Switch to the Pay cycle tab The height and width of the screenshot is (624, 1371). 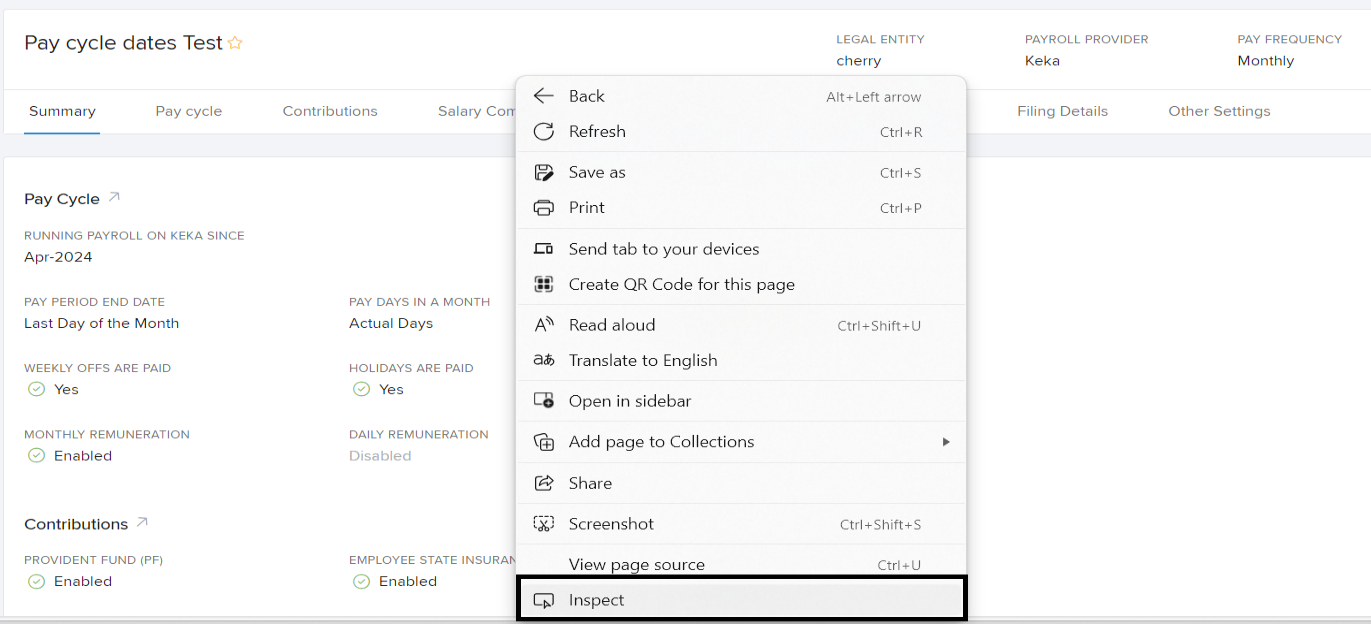click(x=189, y=111)
